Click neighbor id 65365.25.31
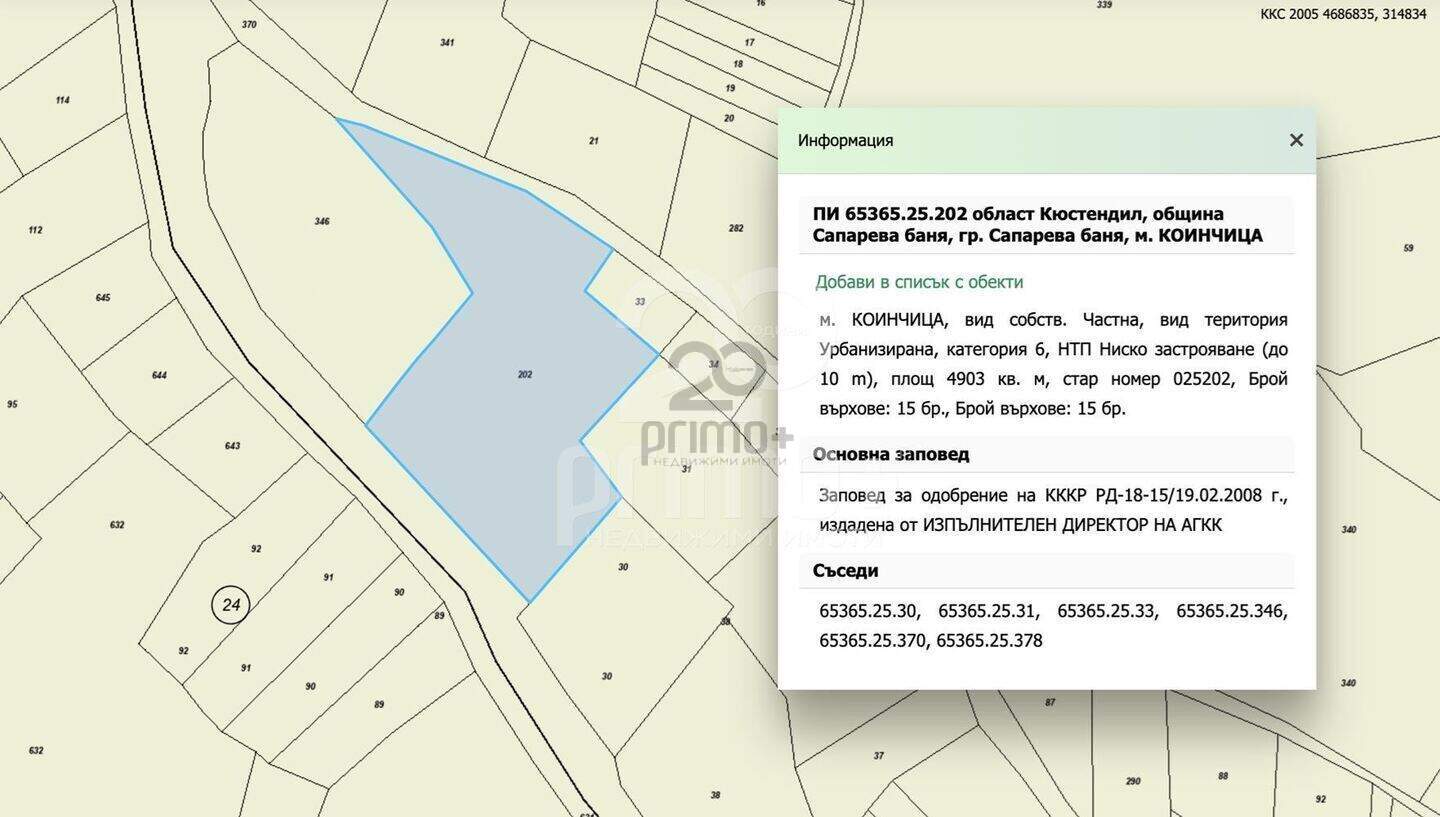 988,611
